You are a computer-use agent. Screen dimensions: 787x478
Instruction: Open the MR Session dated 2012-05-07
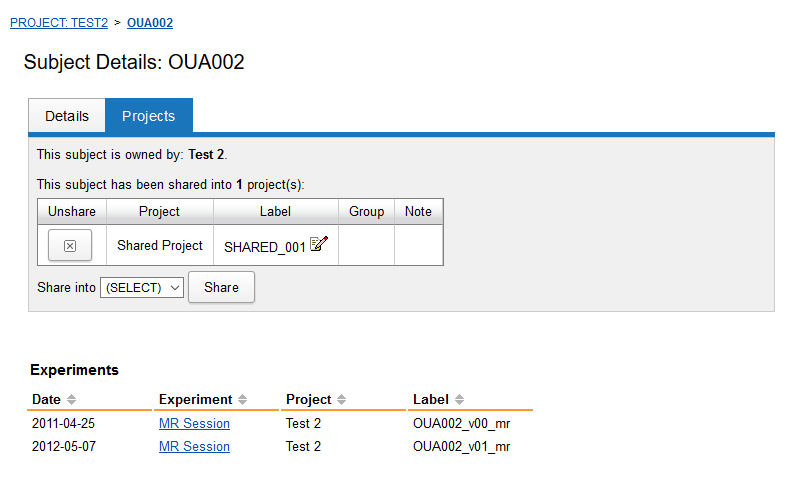pos(194,446)
